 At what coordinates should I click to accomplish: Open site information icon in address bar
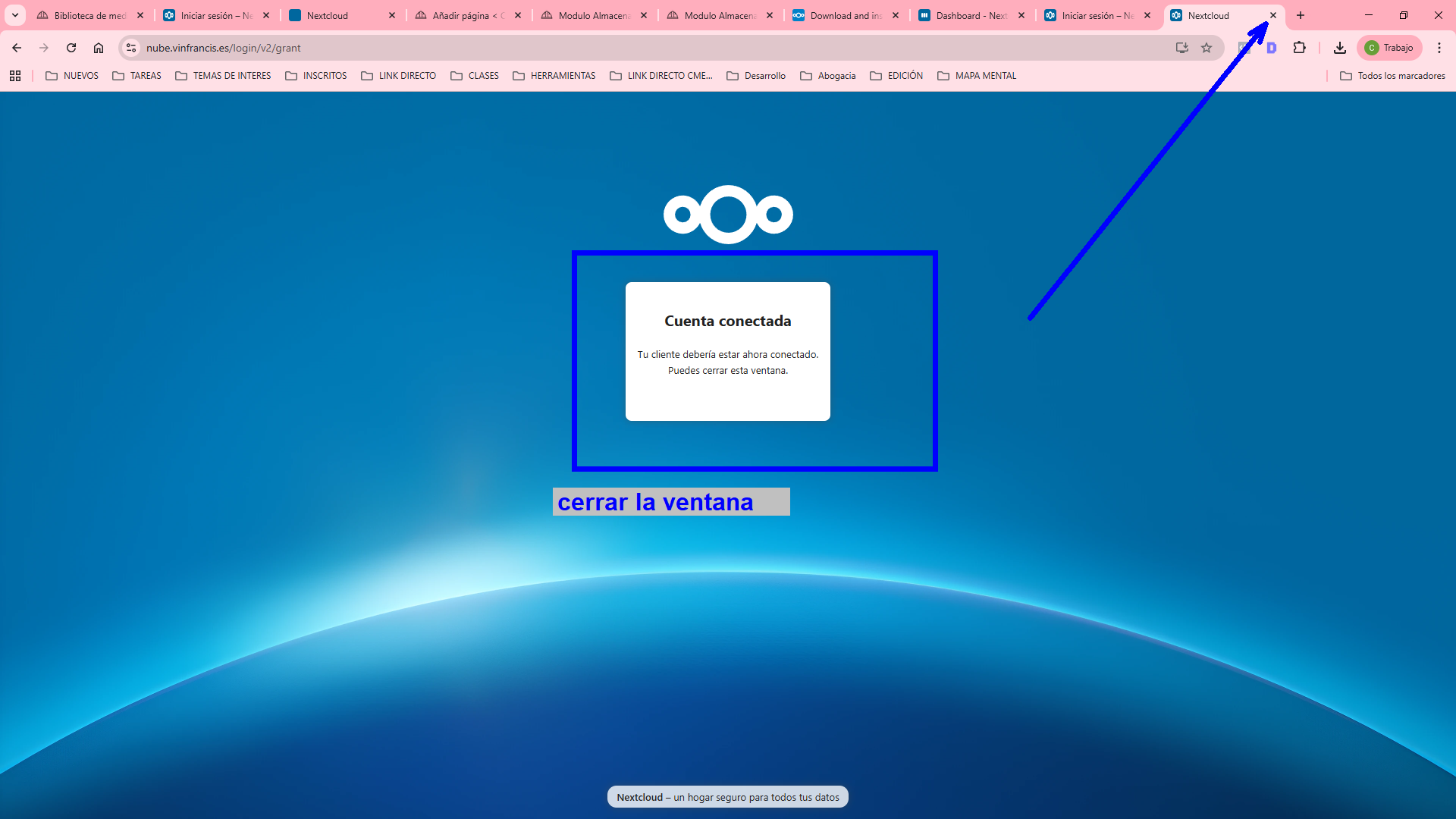[x=131, y=48]
